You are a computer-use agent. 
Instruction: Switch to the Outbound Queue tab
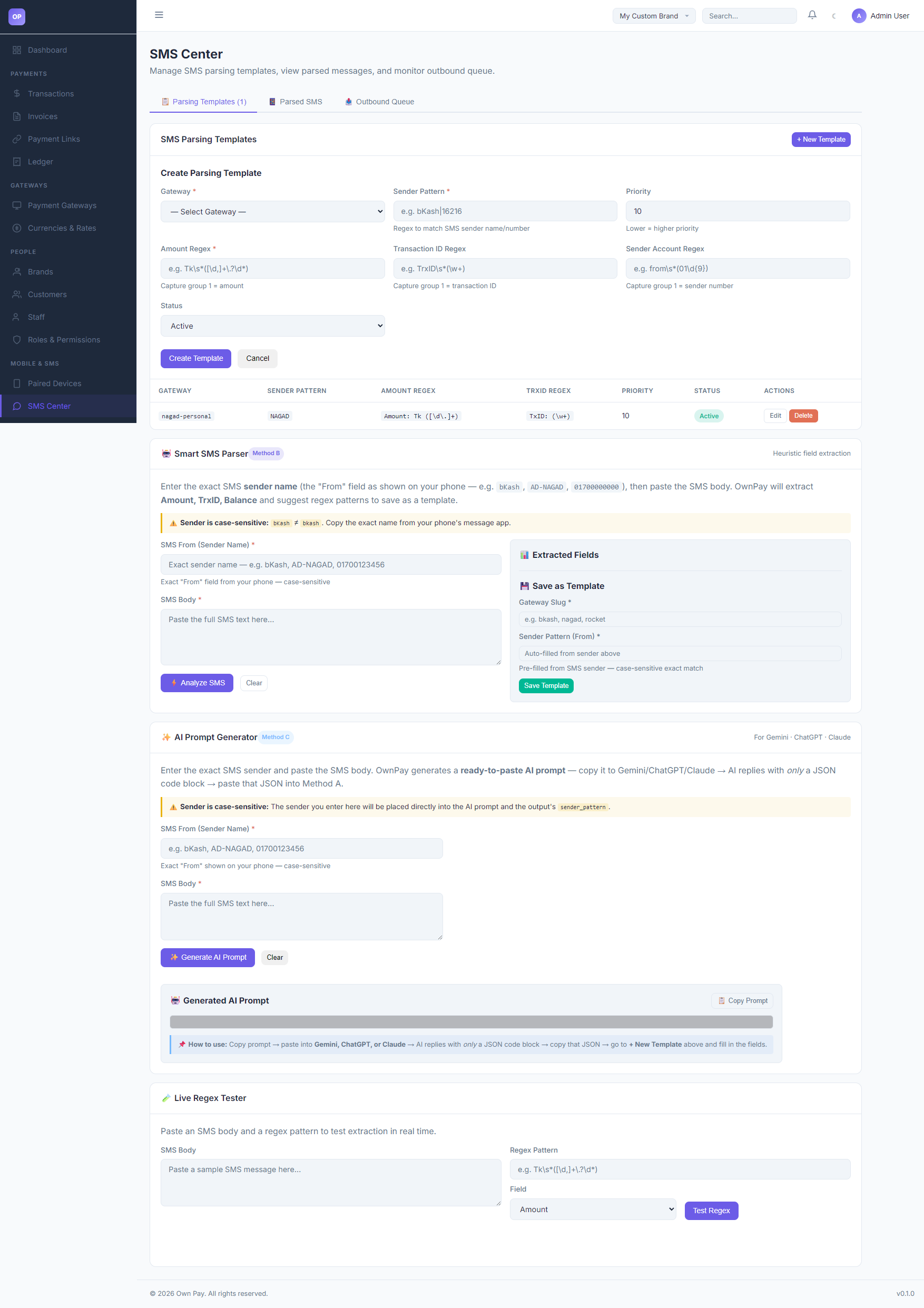tap(379, 102)
